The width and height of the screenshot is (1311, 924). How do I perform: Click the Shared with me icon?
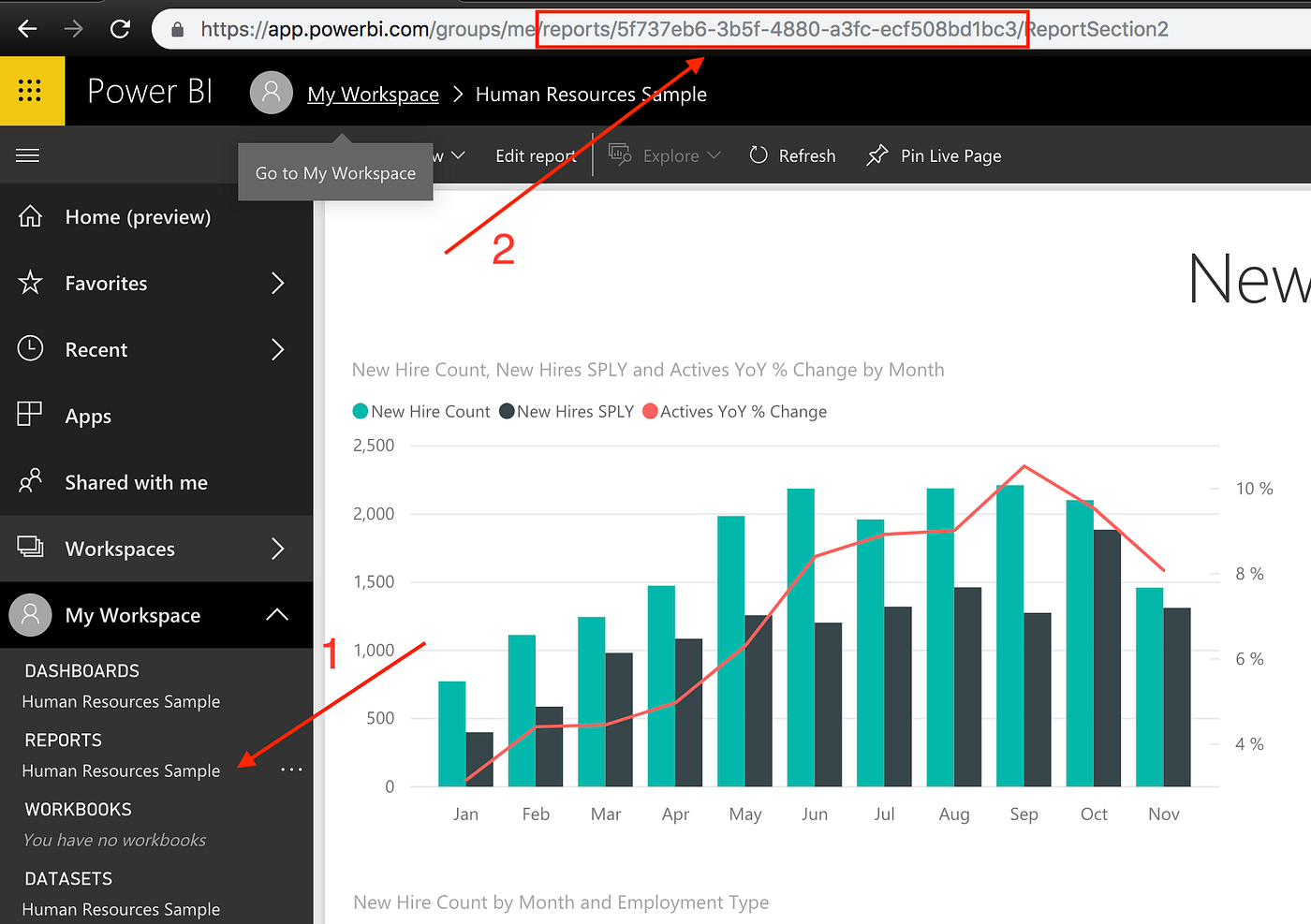click(x=29, y=481)
